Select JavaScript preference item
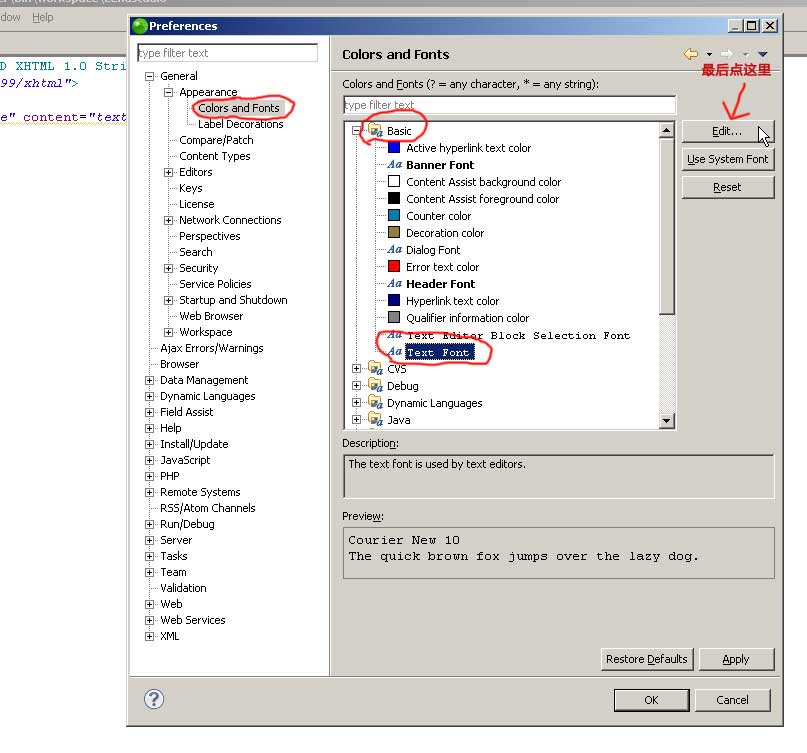Image resolution: width=807 pixels, height=753 pixels. pos(185,460)
